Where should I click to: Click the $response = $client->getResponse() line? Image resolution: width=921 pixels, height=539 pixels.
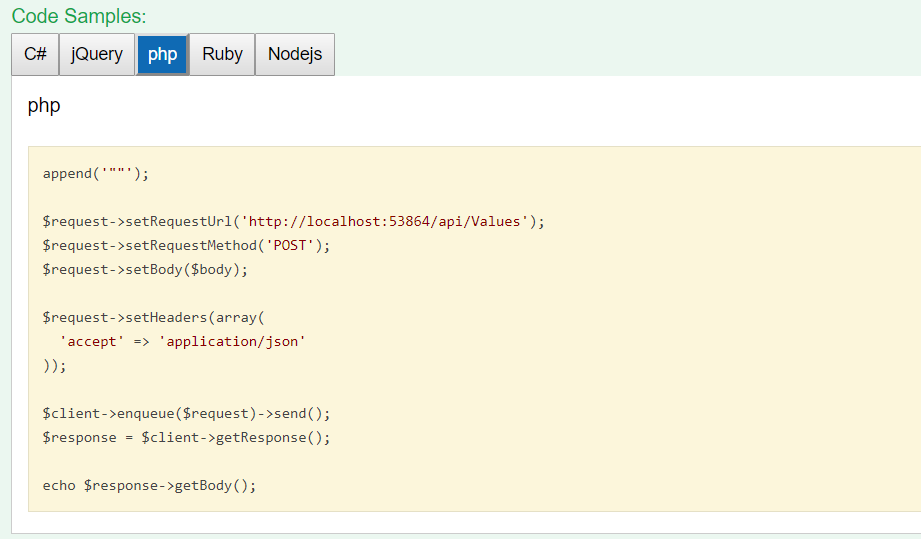(x=186, y=437)
